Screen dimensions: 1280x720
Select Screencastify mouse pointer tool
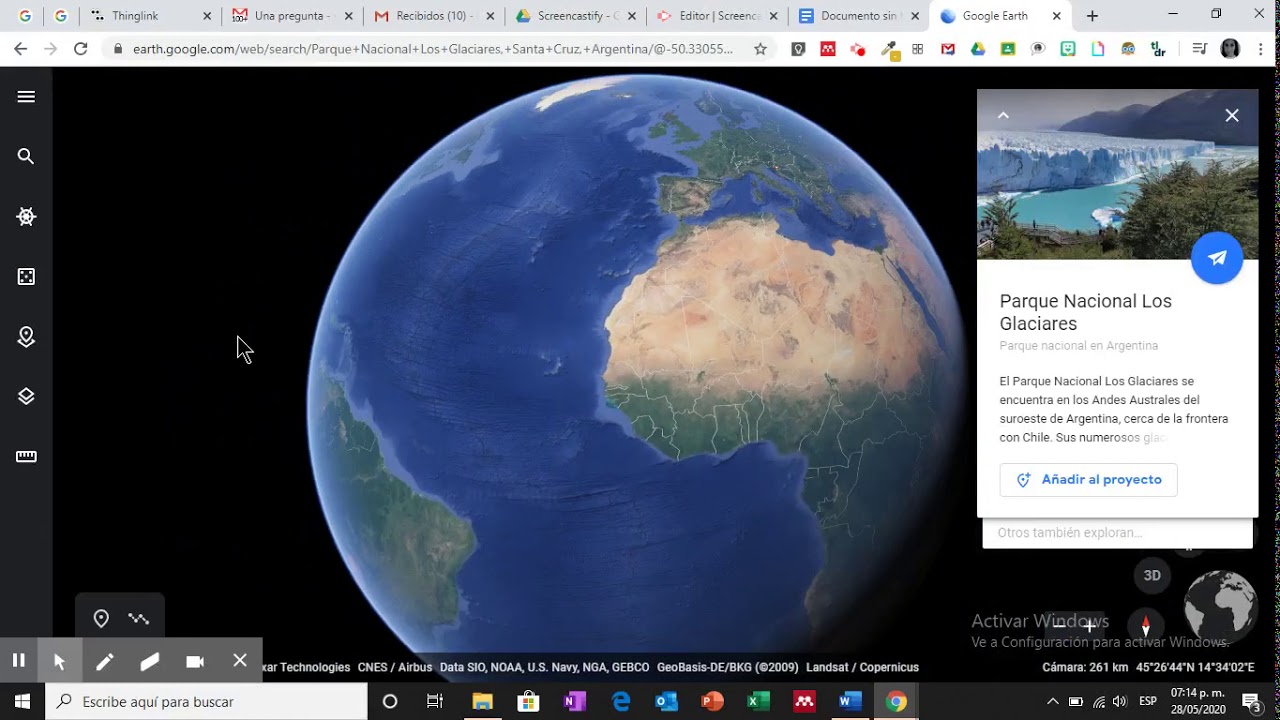59,661
